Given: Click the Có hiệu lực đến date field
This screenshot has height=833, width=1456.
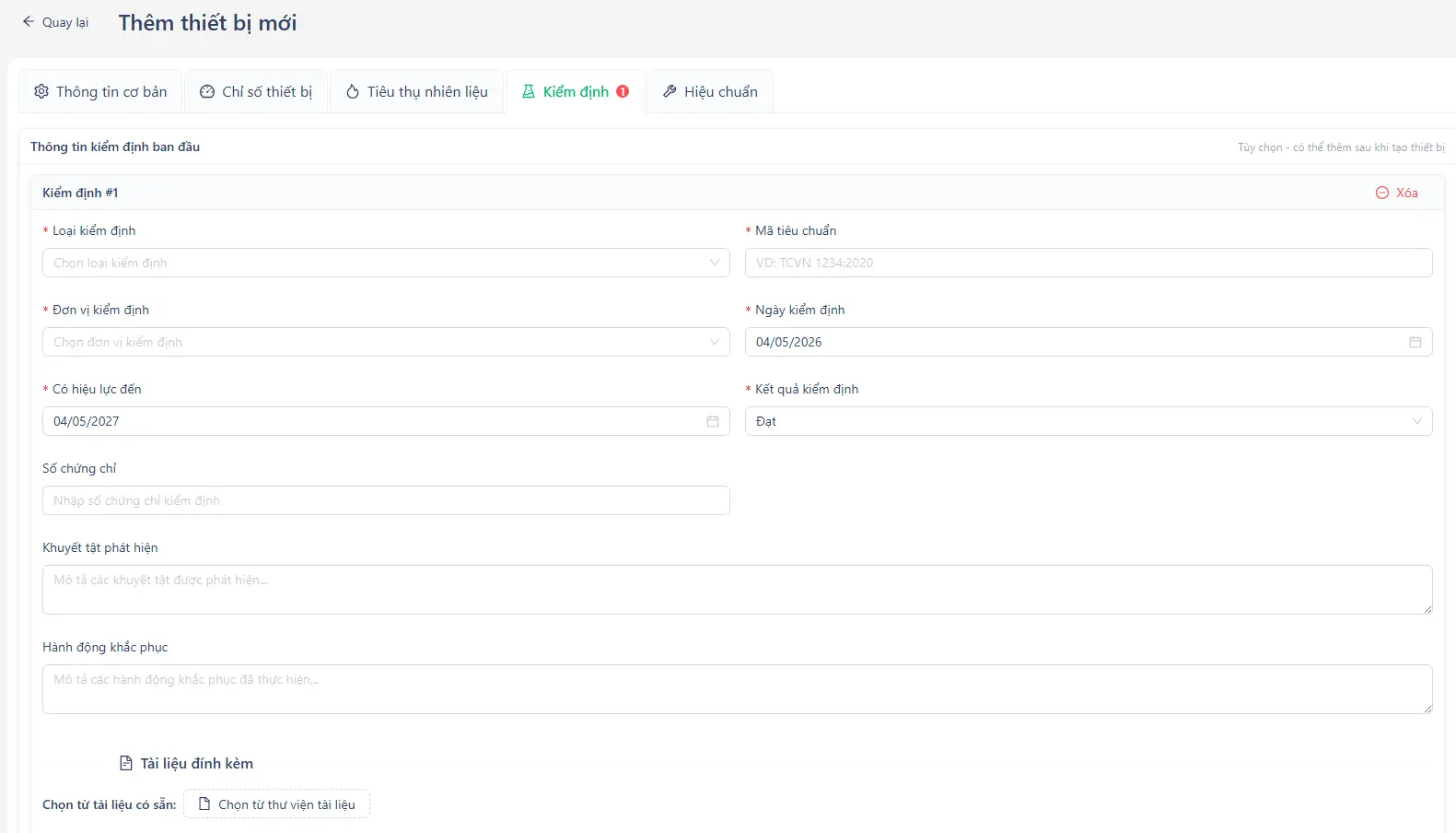Looking at the screenshot, I should point(386,421).
